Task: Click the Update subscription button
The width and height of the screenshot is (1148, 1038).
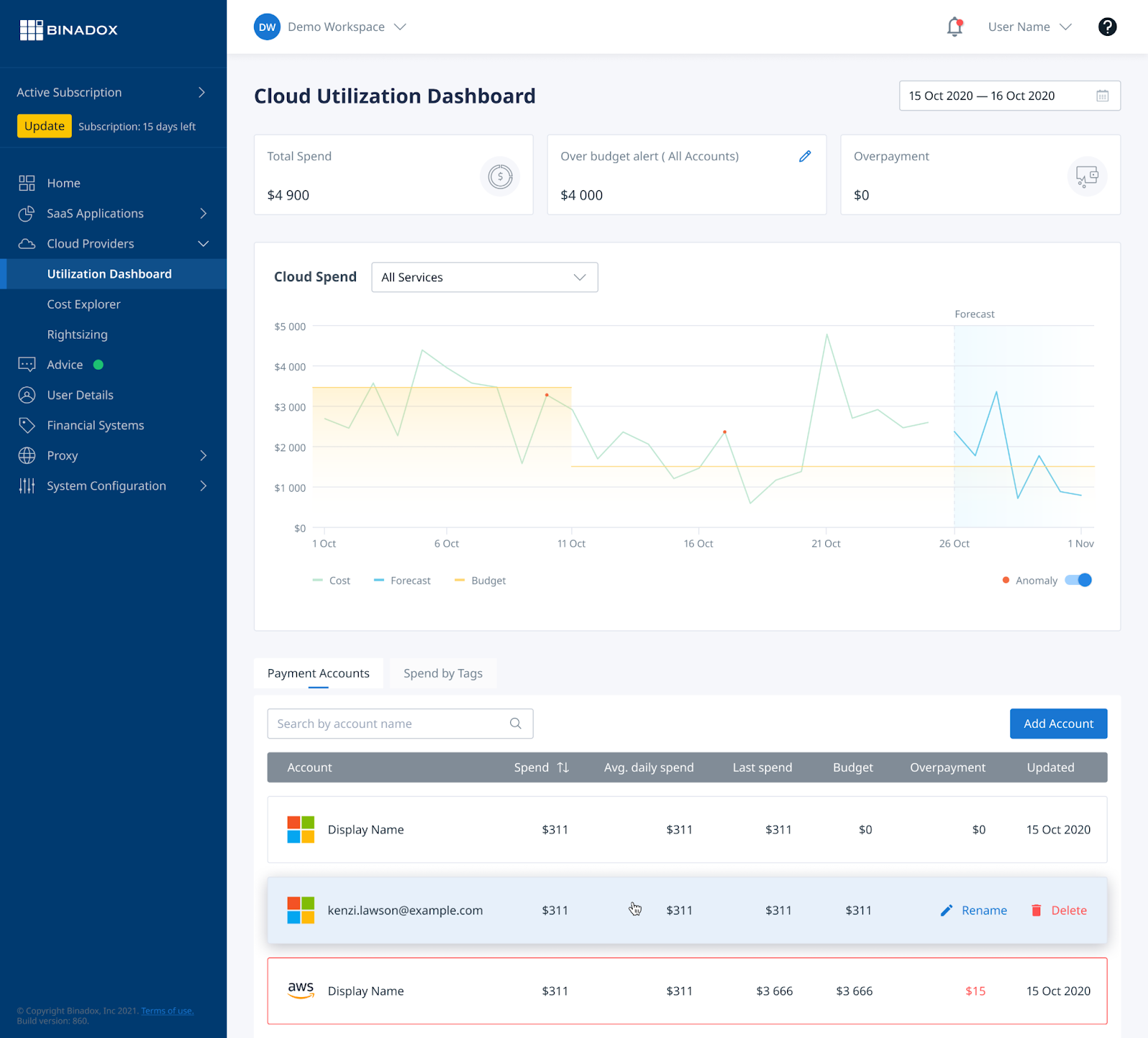Action: 44,126
